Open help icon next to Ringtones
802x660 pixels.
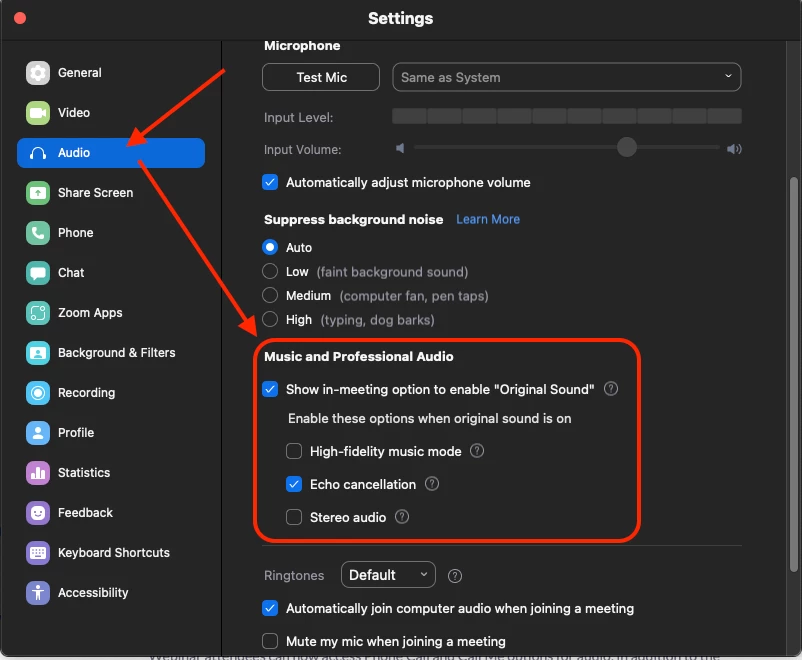(x=455, y=576)
